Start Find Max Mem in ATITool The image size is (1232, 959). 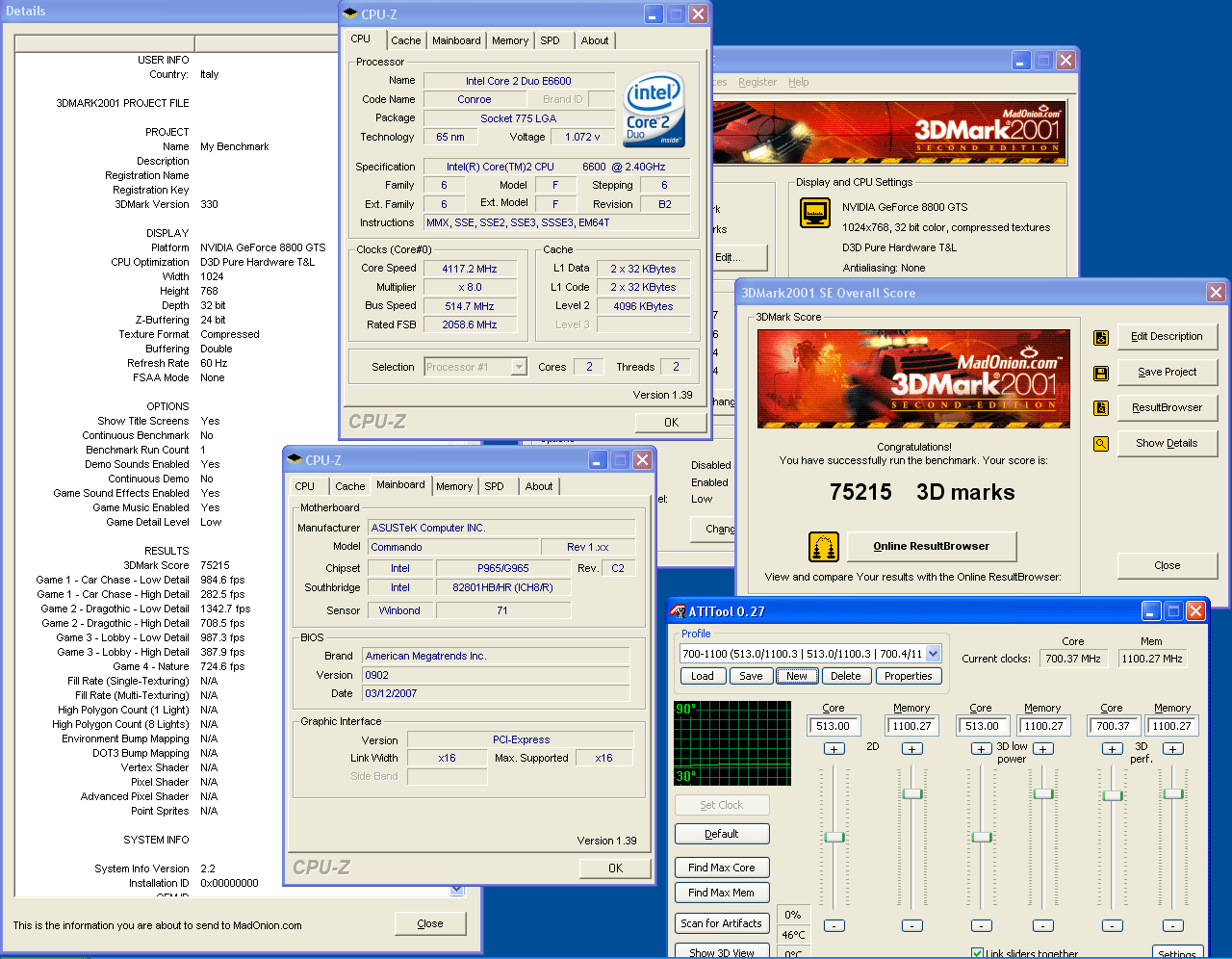click(x=722, y=894)
